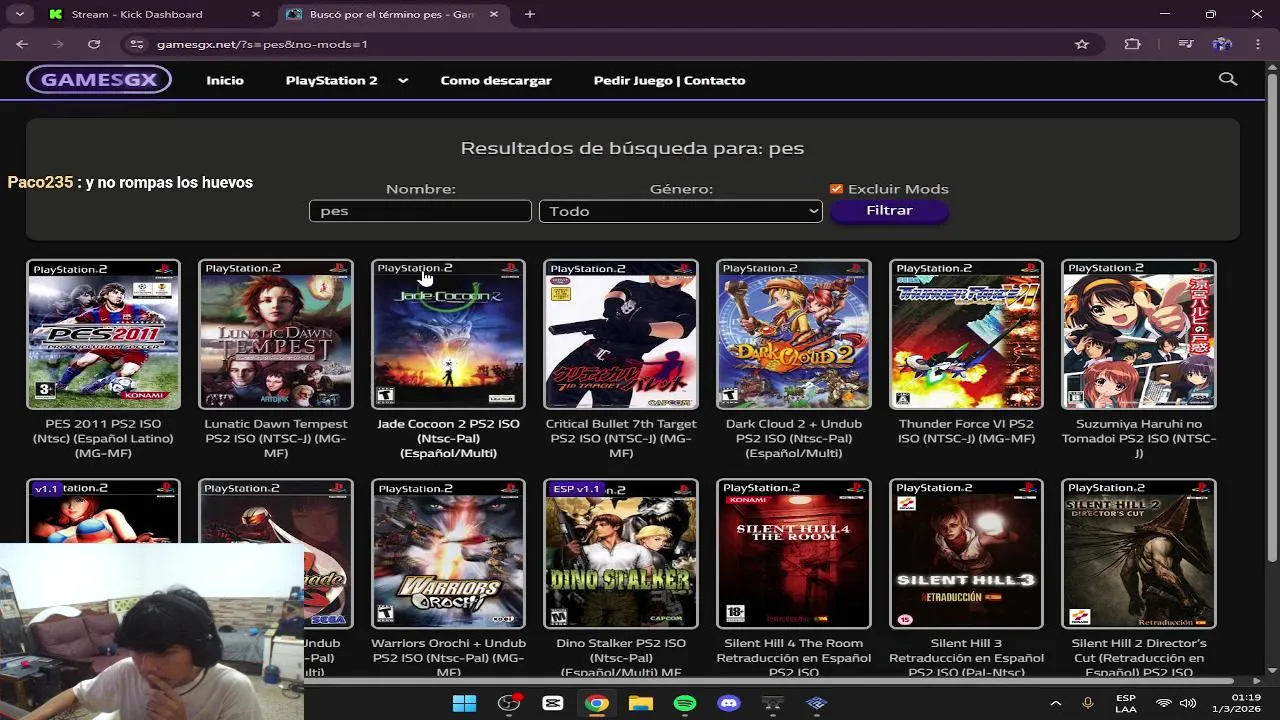Open Warriors Orochi + Undub title link
This screenshot has width=1280, height=720.
[448, 657]
